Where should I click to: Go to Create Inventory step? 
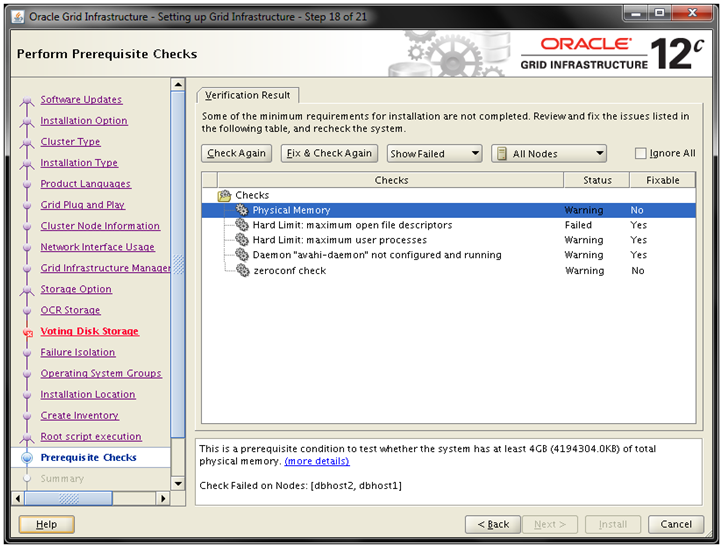pyautogui.click(x=80, y=416)
